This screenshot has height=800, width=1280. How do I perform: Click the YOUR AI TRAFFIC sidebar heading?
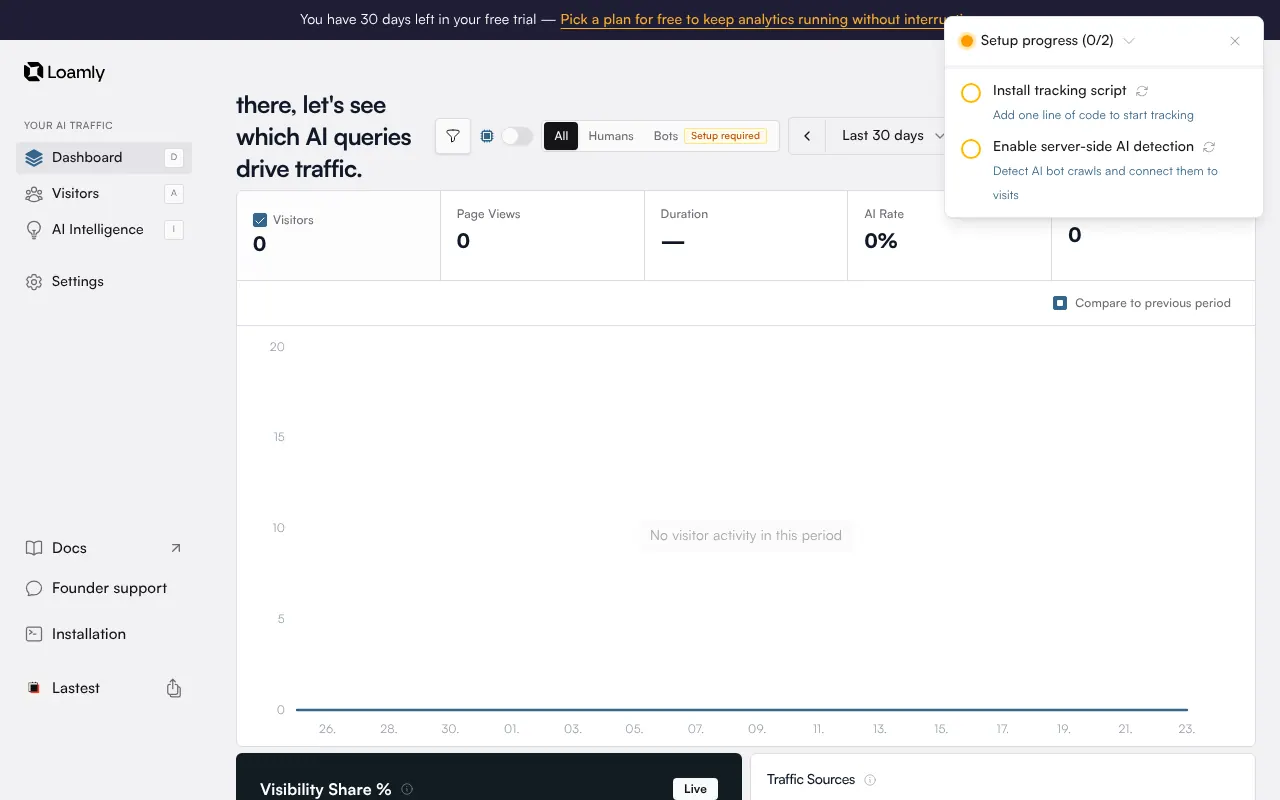point(68,126)
